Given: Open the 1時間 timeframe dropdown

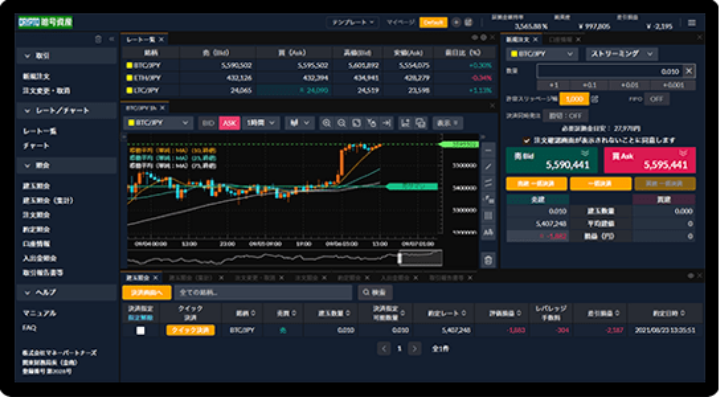Looking at the screenshot, I should pos(261,123).
